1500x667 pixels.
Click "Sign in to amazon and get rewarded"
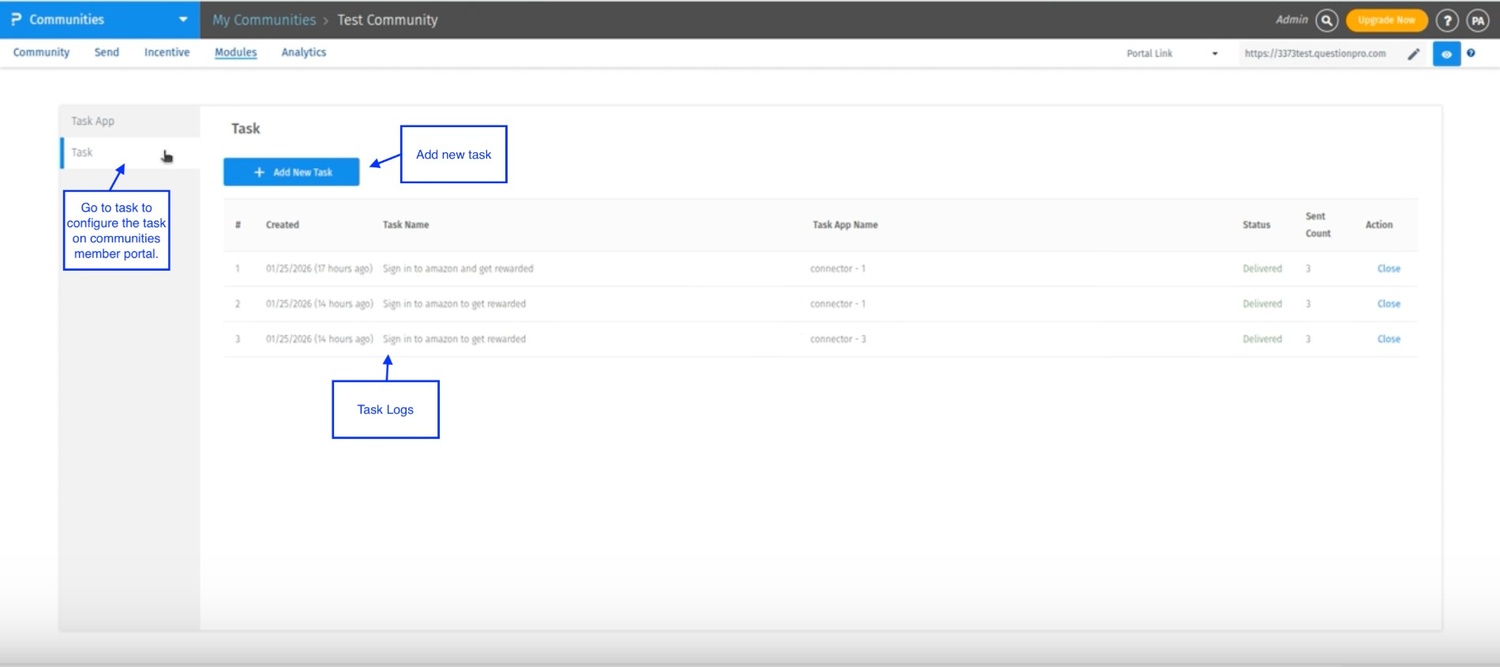[458, 269]
